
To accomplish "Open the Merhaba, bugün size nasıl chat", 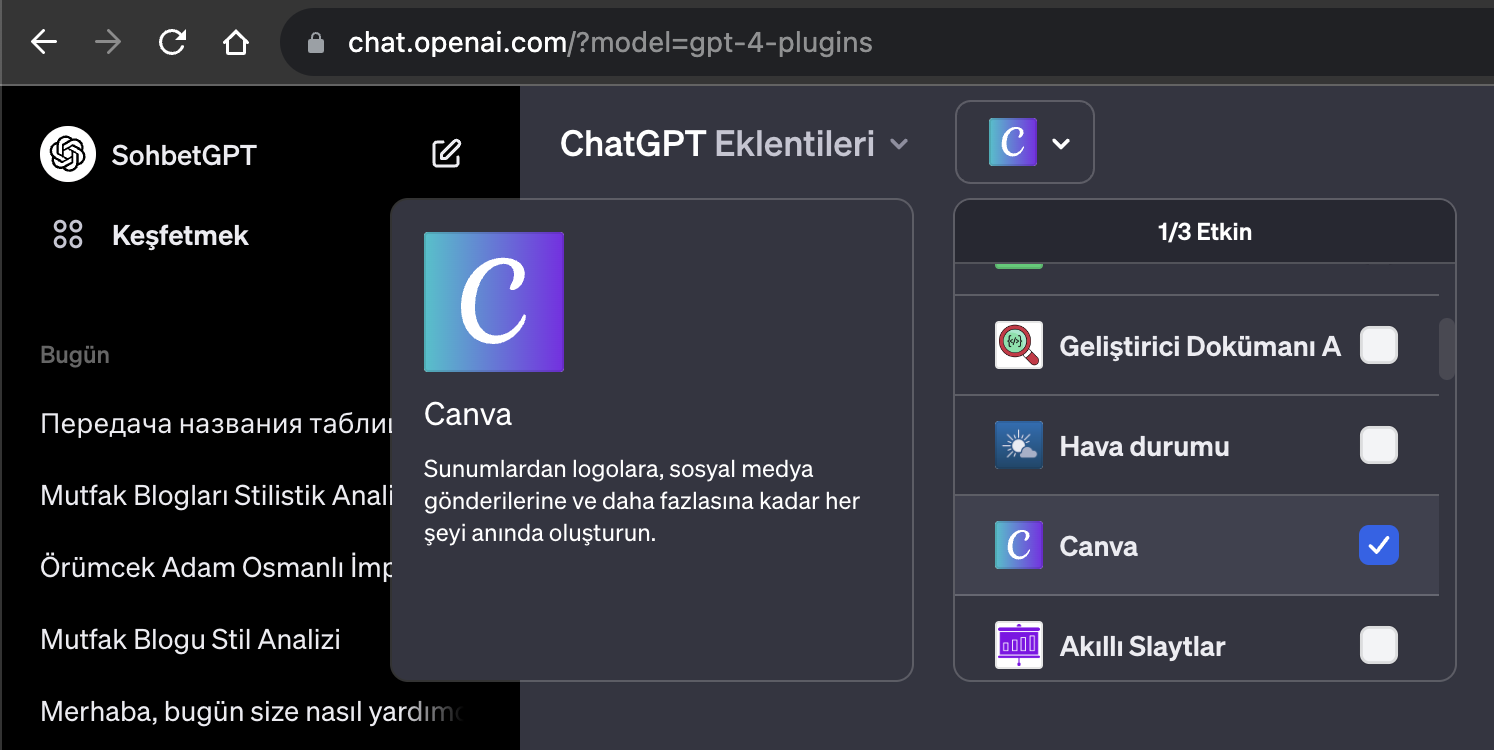I will tap(253, 711).
